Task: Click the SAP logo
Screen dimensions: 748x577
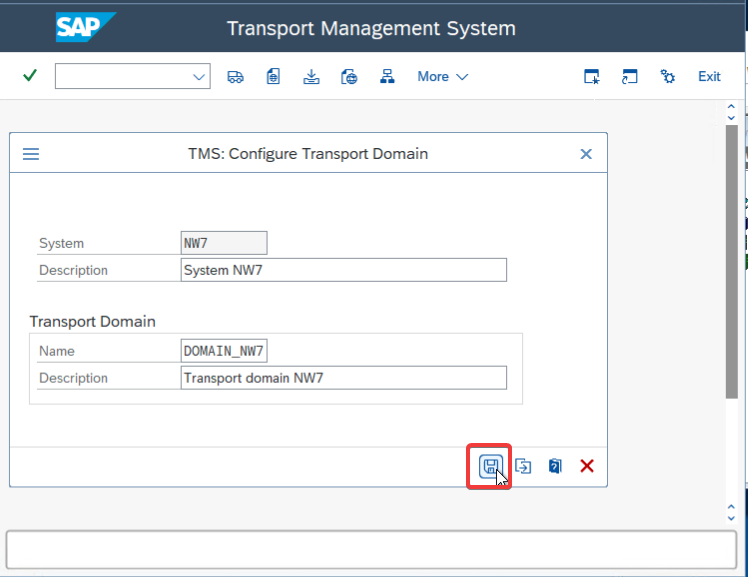Action: point(85,27)
